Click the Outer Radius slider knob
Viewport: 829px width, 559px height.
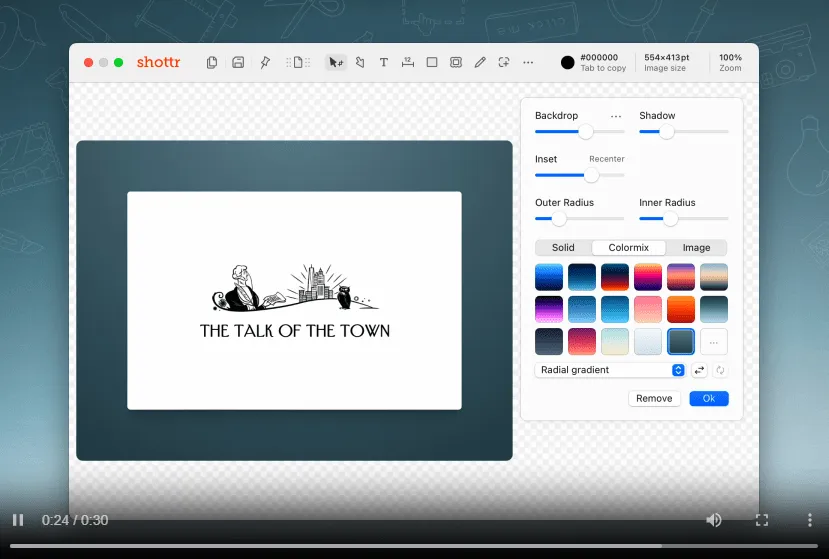(x=559, y=218)
